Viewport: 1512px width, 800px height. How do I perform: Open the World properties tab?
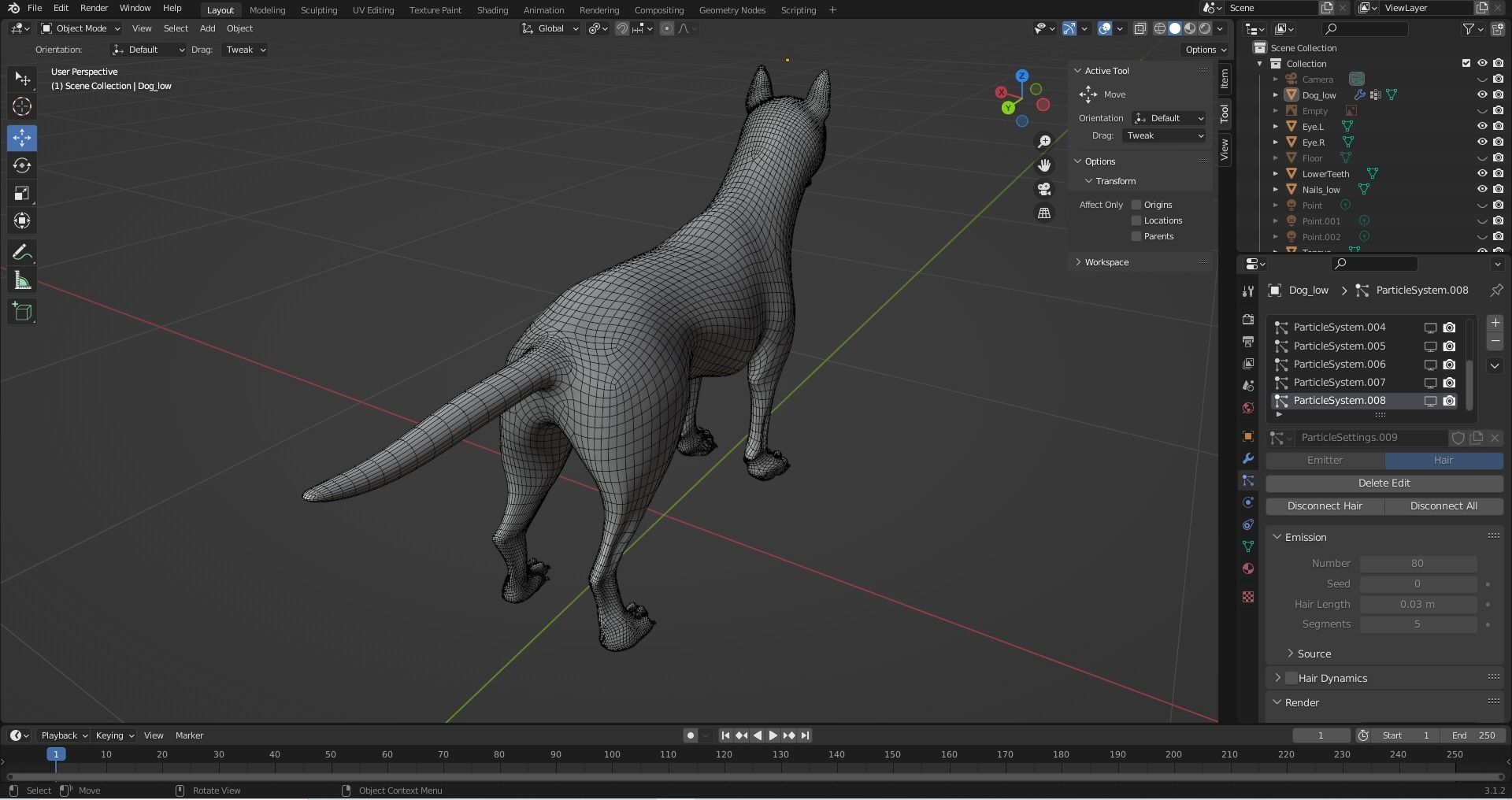click(x=1247, y=408)
